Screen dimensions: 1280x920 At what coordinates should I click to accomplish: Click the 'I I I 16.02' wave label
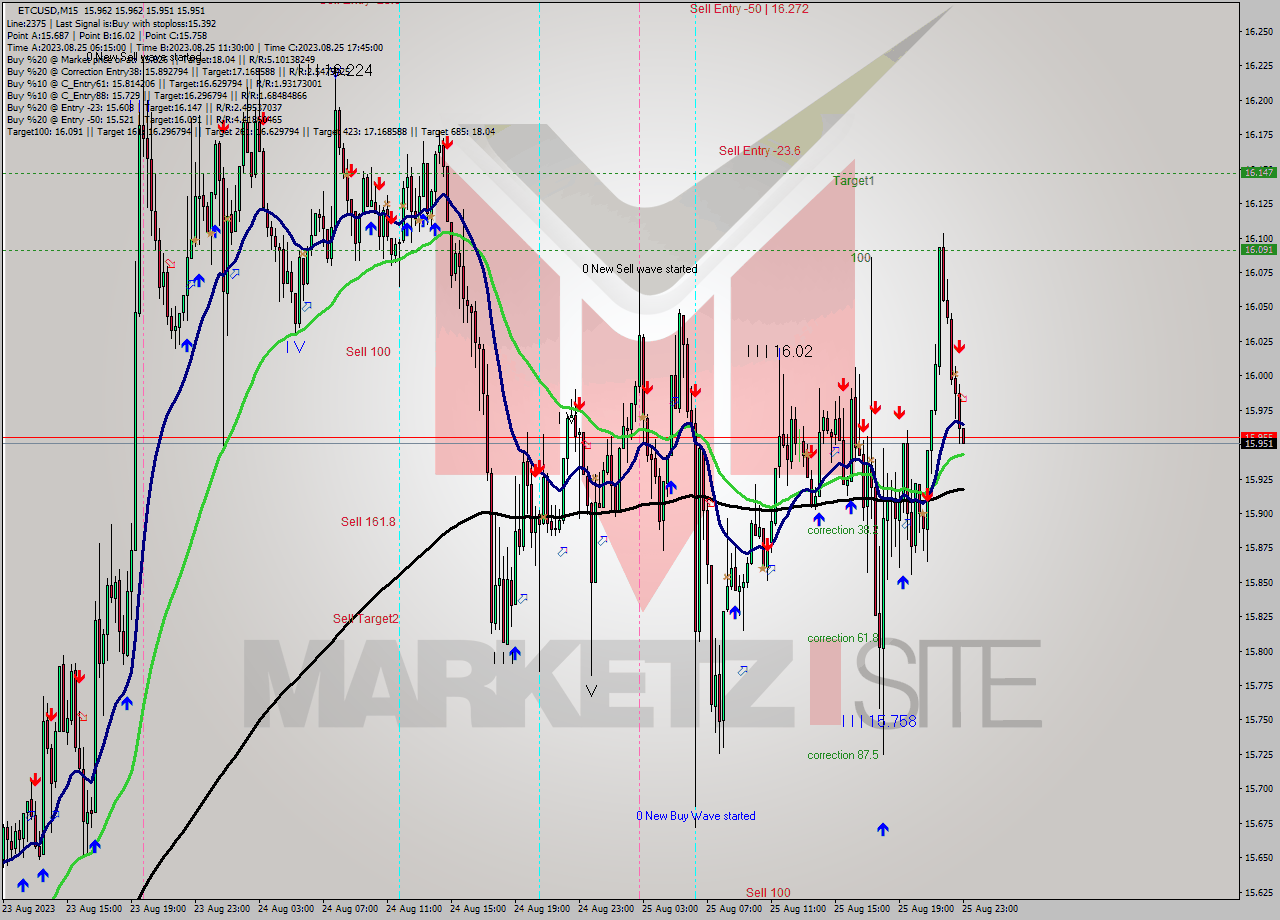coord(780,351)
